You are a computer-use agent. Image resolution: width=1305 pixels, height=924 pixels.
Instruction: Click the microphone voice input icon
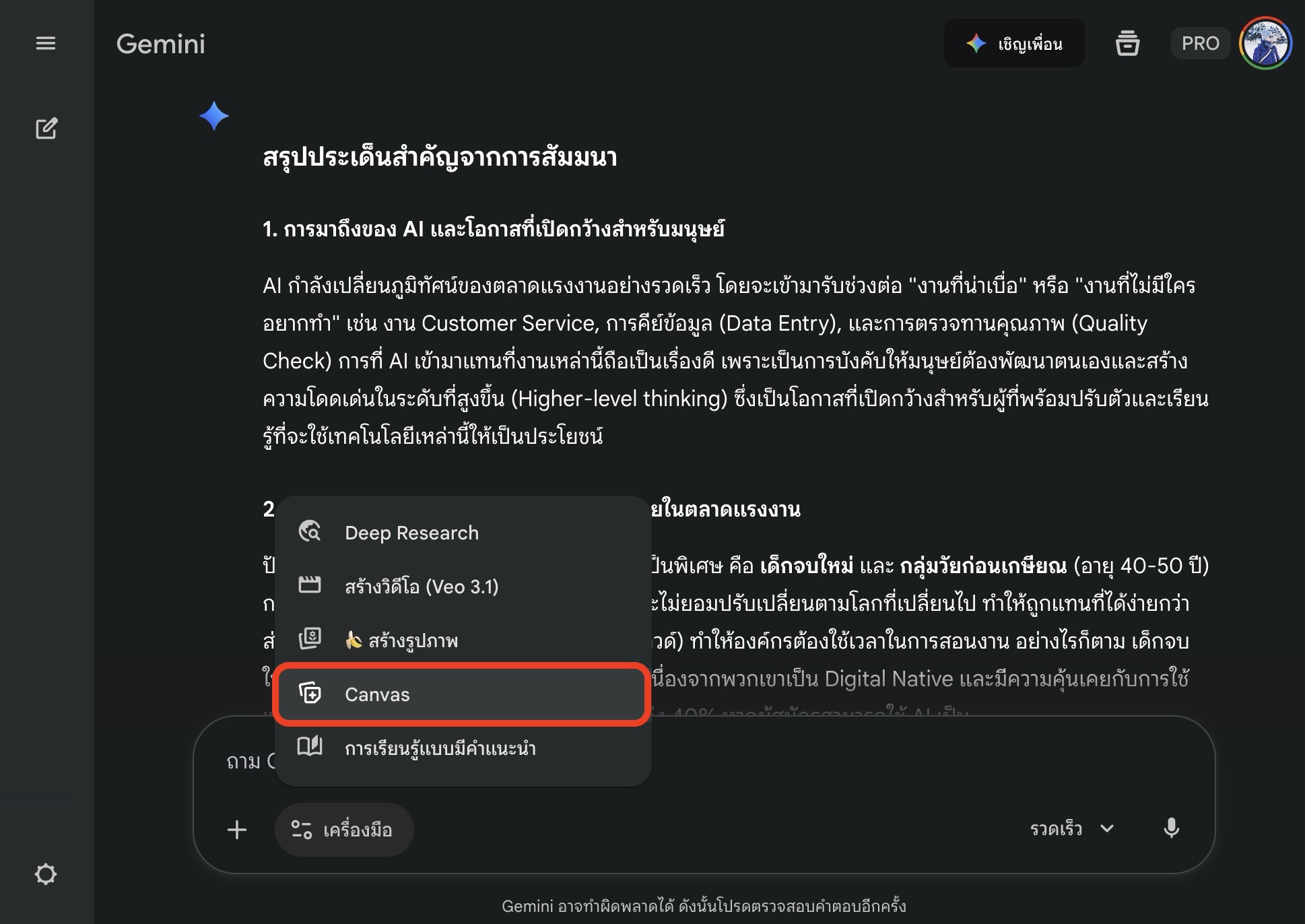pyautogui.click(x=1171, y=828)
